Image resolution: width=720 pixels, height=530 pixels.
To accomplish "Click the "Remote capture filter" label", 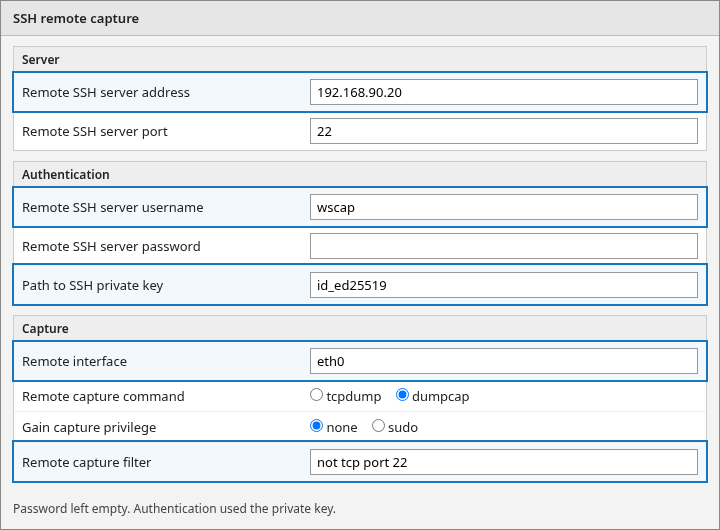I will click(86, 462).
